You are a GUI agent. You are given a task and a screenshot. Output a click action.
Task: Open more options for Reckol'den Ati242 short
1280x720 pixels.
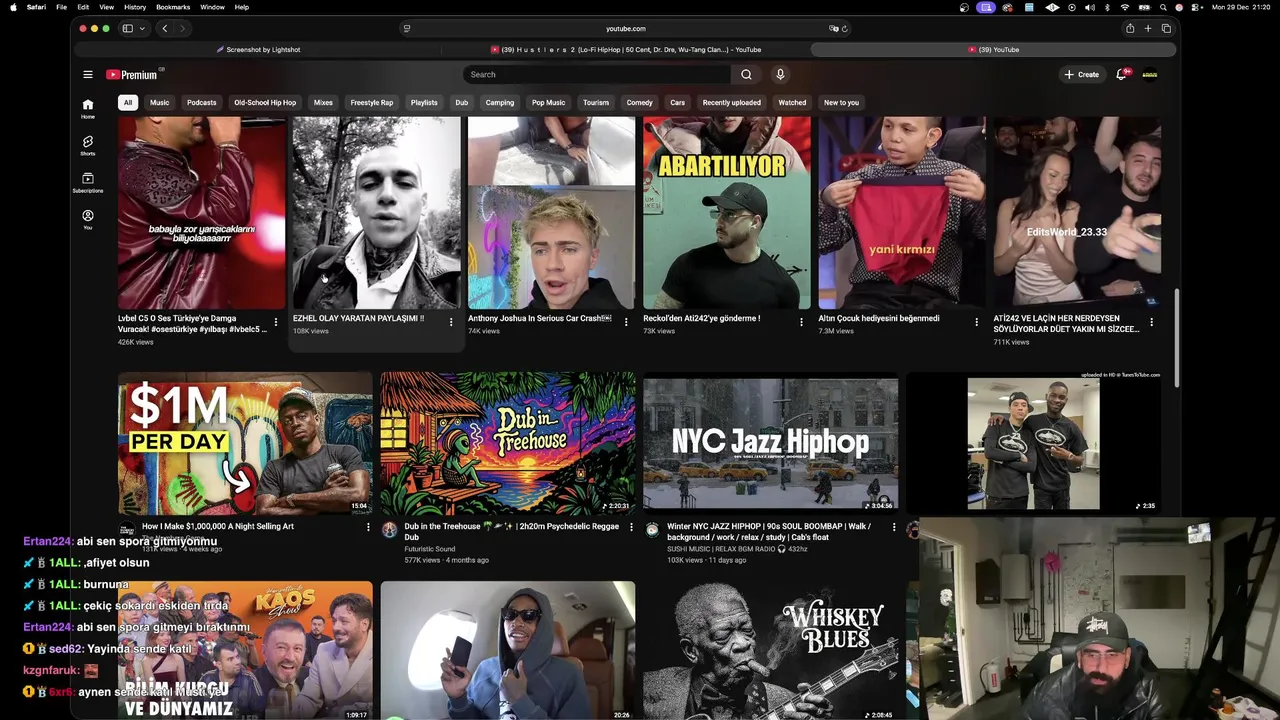801,322
